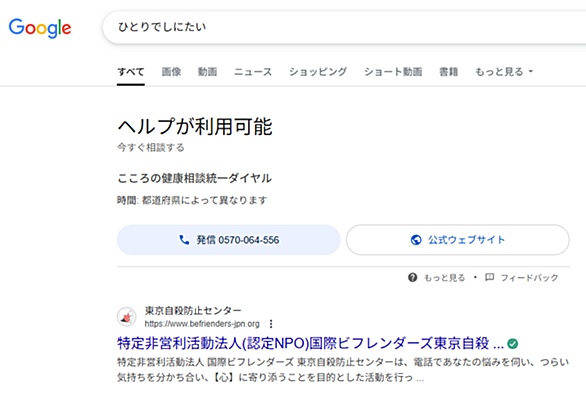Select the 今すぐ相談する text
586x401 pixels.
[151, 148]
